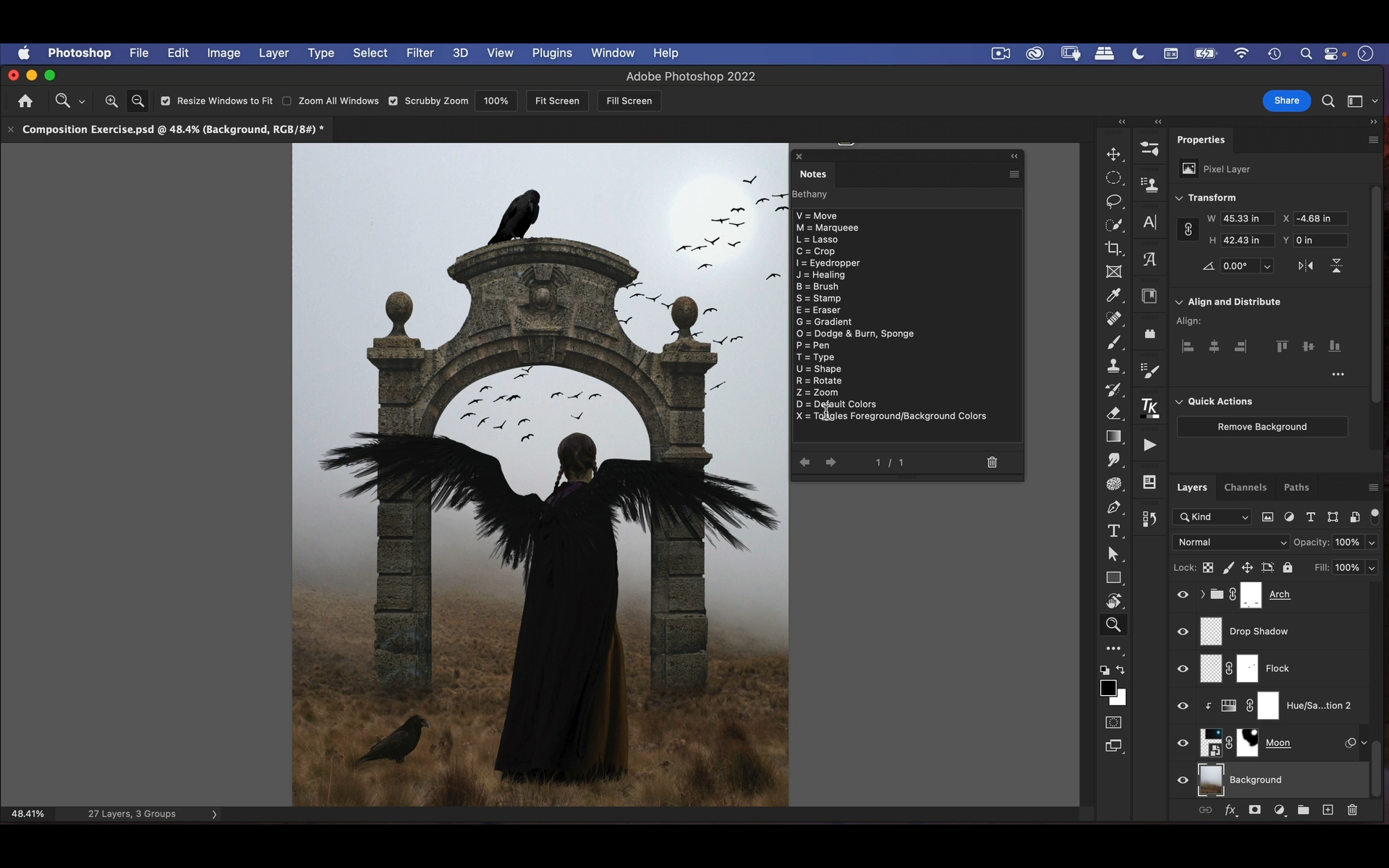Select the Pen tool
Viewport: 1389px width, 868px height.
tap(1113, 507)
